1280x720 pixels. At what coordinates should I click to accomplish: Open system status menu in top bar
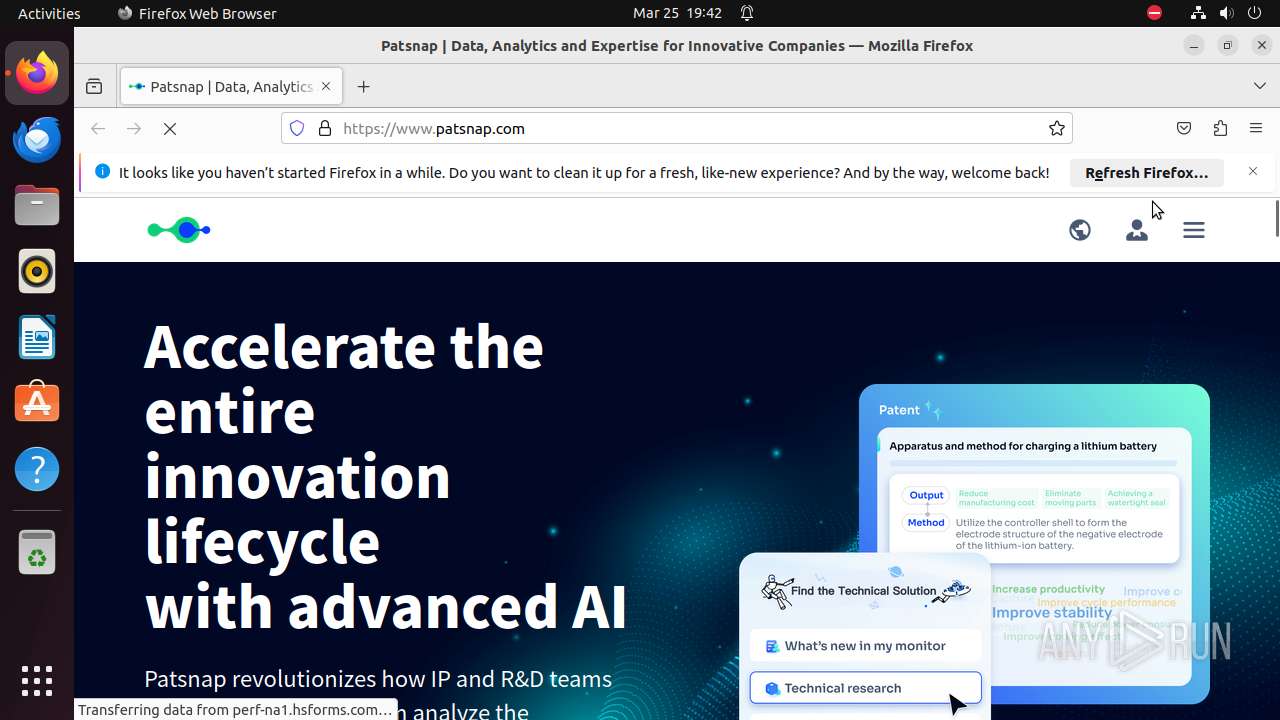coord(1224,13)
